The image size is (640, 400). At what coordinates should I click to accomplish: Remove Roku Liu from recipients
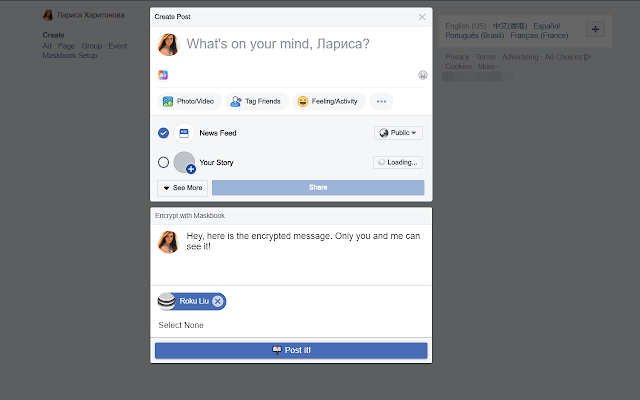pos(218,301)
